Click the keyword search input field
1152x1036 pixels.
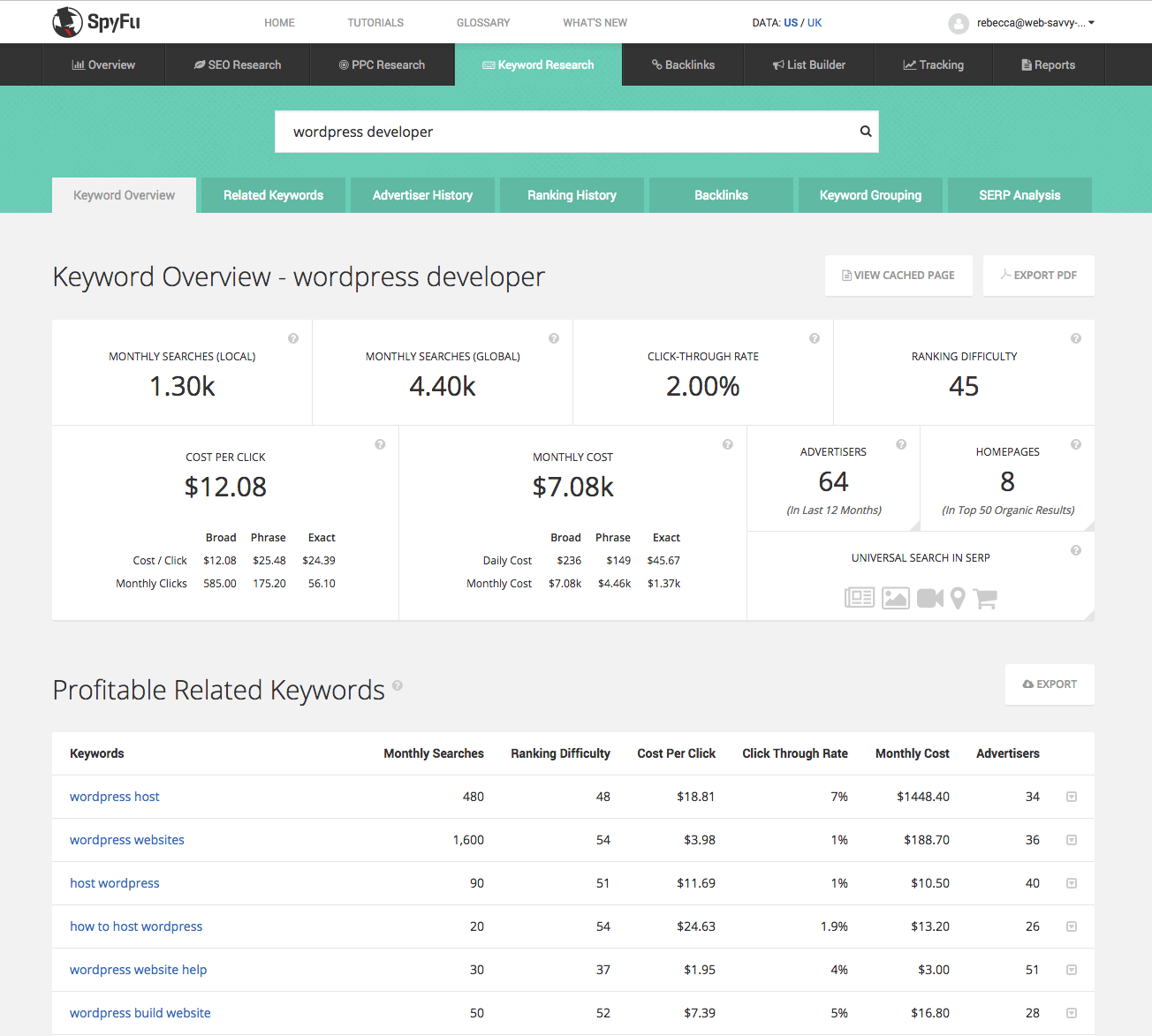565,132
